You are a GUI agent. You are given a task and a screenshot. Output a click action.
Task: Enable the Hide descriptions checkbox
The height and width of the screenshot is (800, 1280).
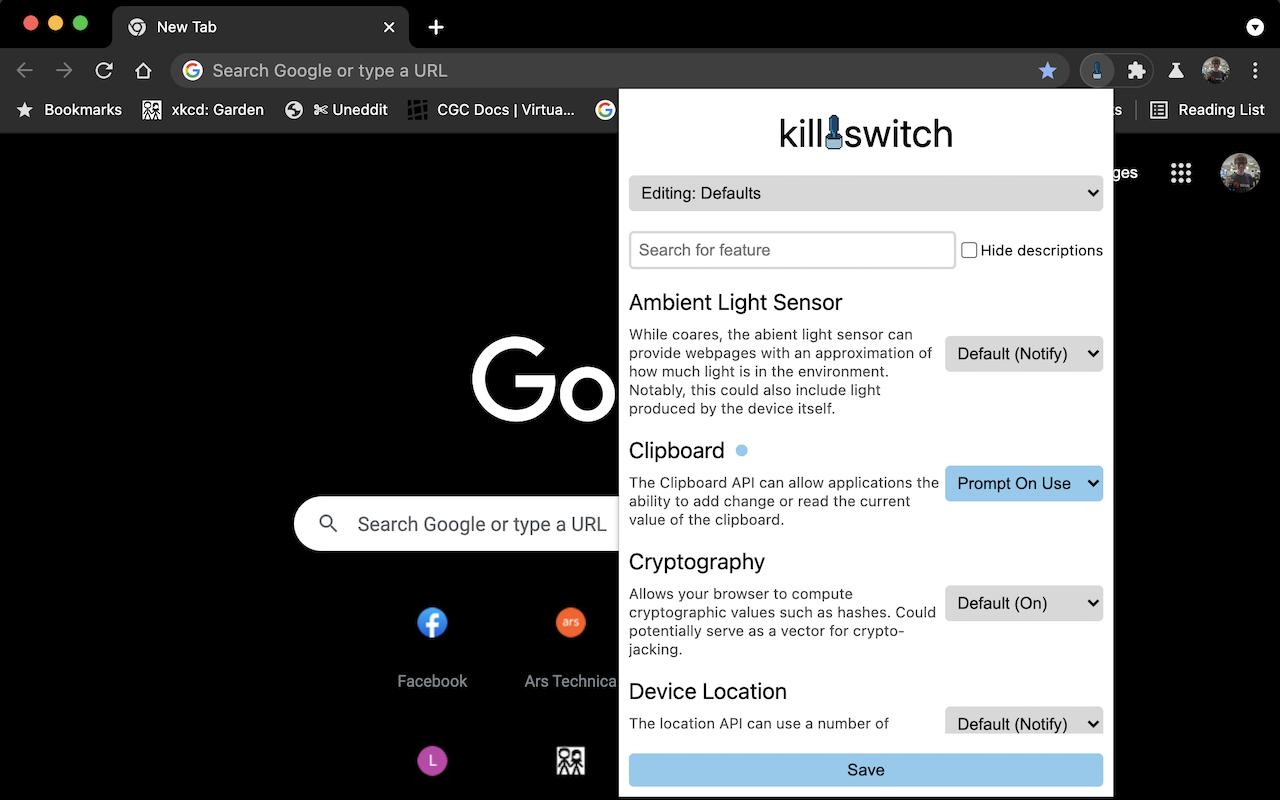(968, 249)
